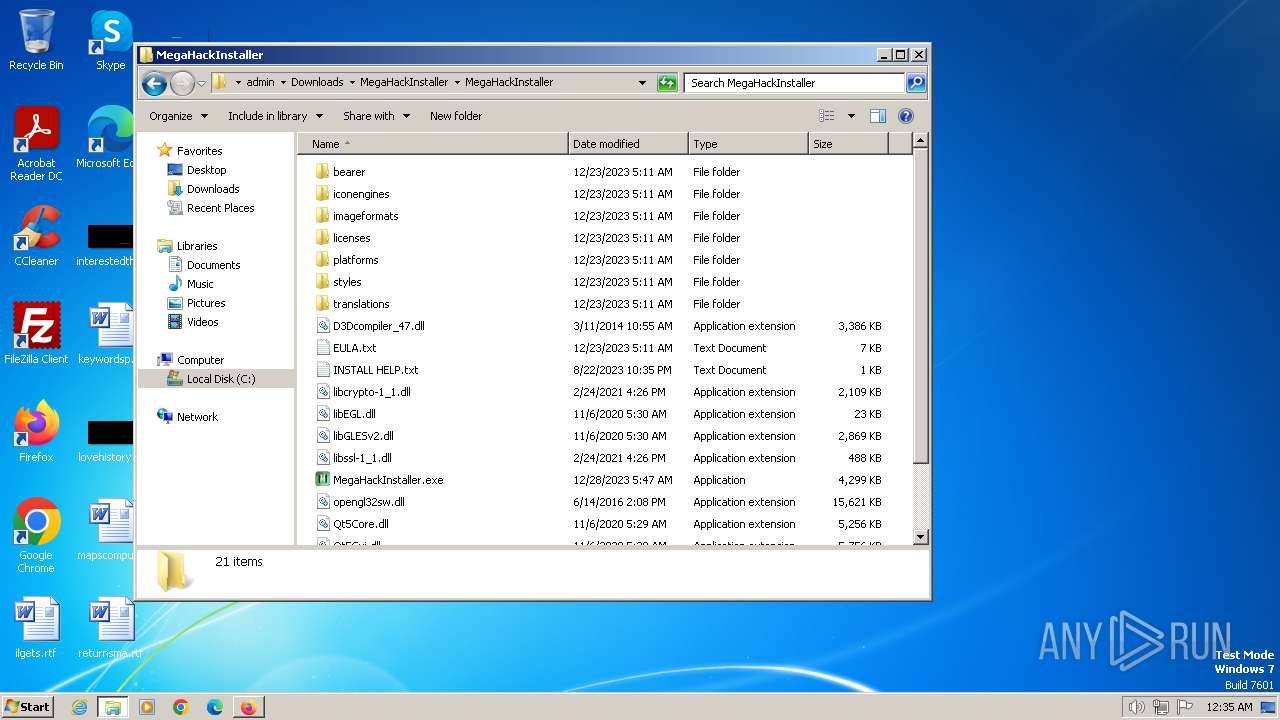
Task: Open the Organize dropdown menu
Action: (x=178, y=116)
